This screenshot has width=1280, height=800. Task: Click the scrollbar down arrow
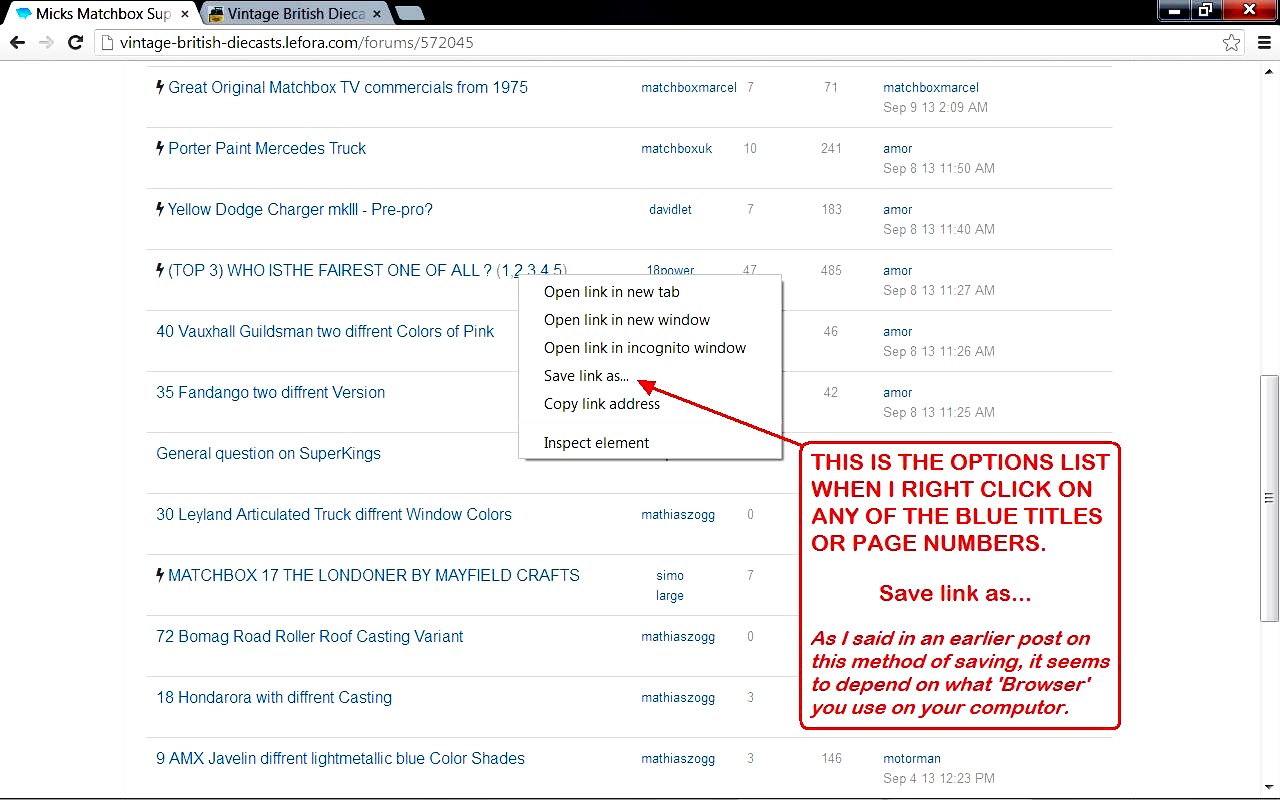(1269, 789)
